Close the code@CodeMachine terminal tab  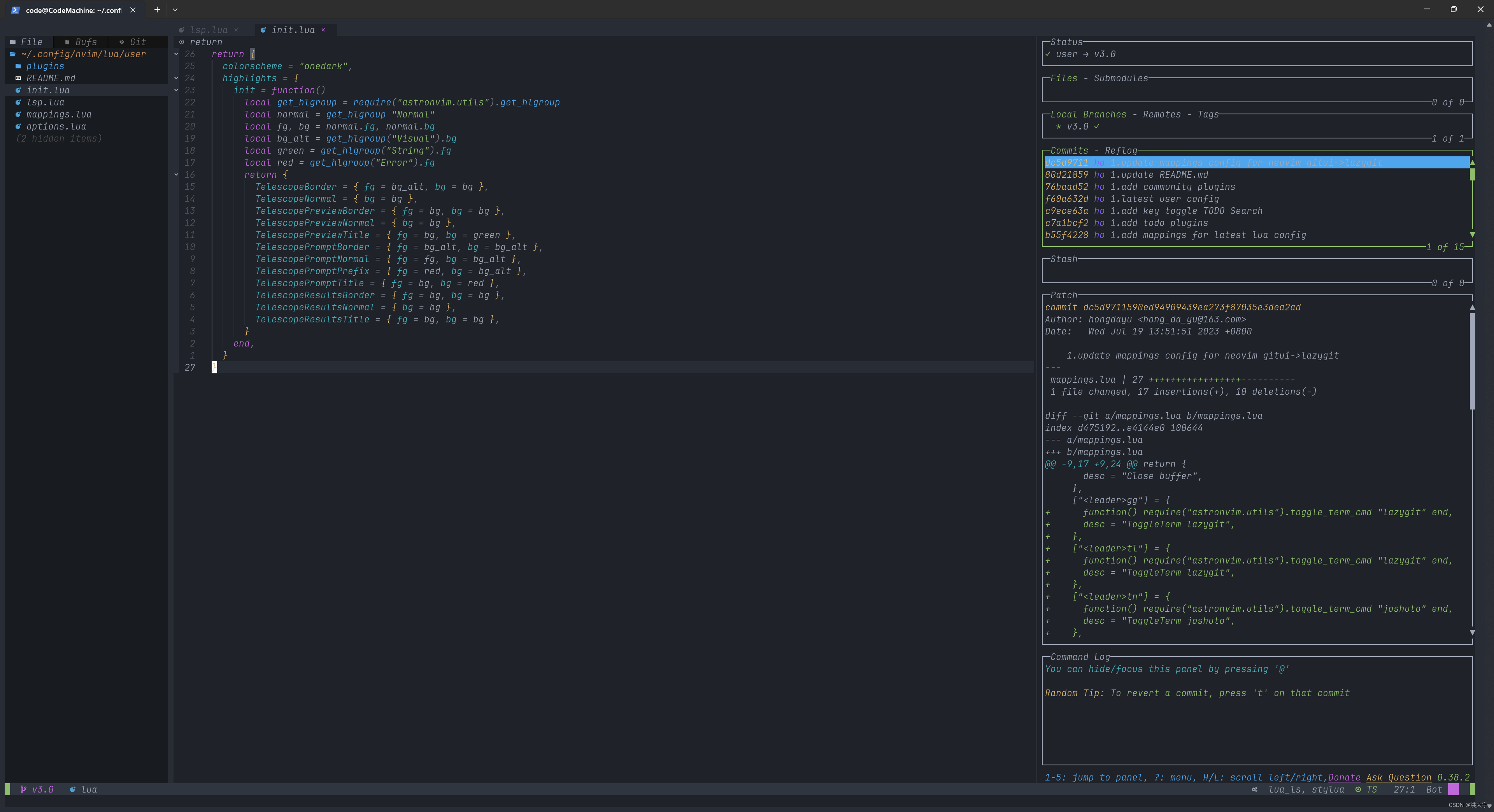pos(133,10)
